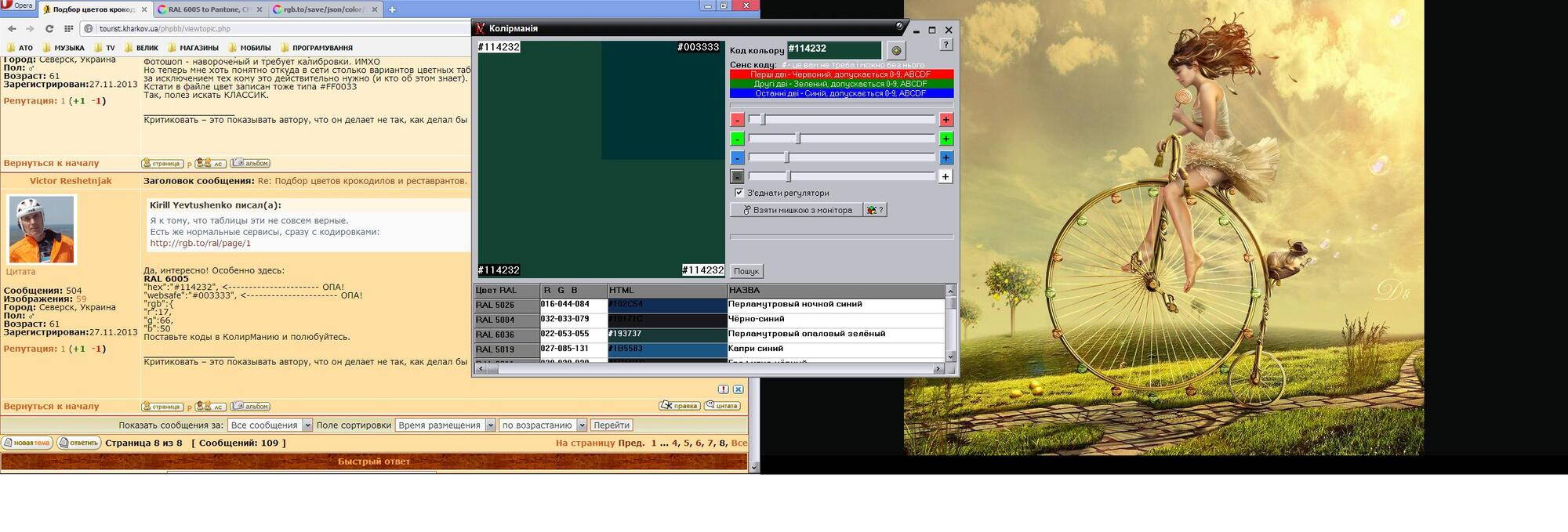Viewport: 1568px width, 532px height.
Task: Open the 'МУЗЫКА' bookmarks folder
Action: click(x=64, y=48)
